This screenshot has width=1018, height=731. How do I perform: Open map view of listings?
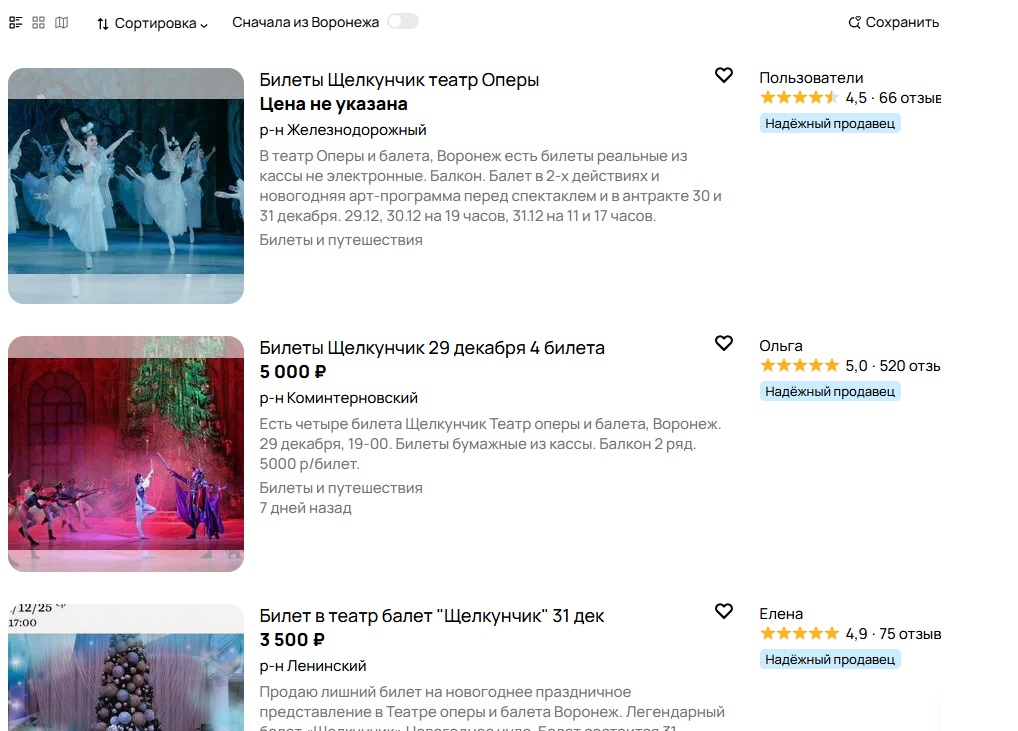[x=62, y=22]
